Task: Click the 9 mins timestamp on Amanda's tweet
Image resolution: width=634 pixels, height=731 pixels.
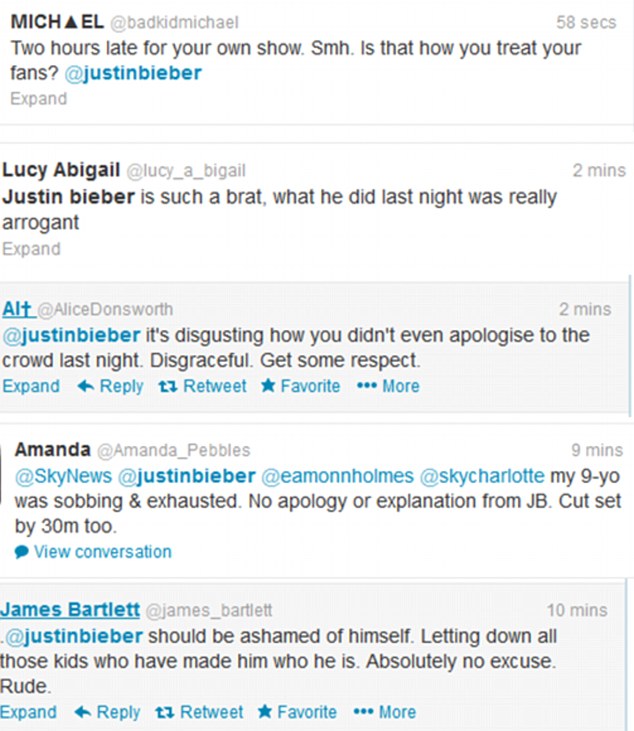Action: pos(598,451)
